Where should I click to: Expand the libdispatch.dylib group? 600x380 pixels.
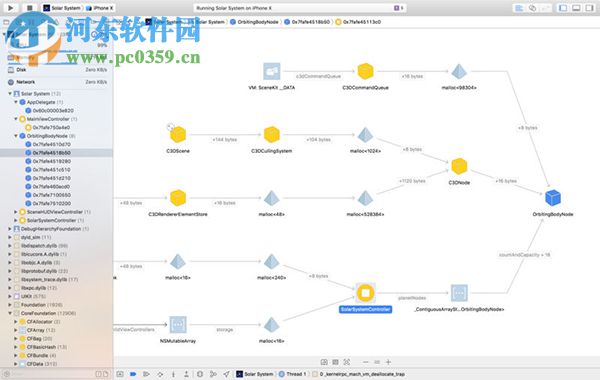pos(10,245)
